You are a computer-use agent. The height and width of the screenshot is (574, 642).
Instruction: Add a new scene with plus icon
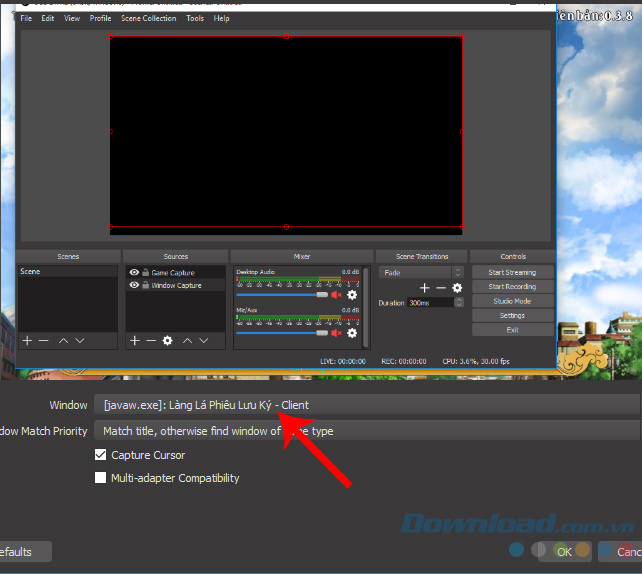tap(27, 341)
